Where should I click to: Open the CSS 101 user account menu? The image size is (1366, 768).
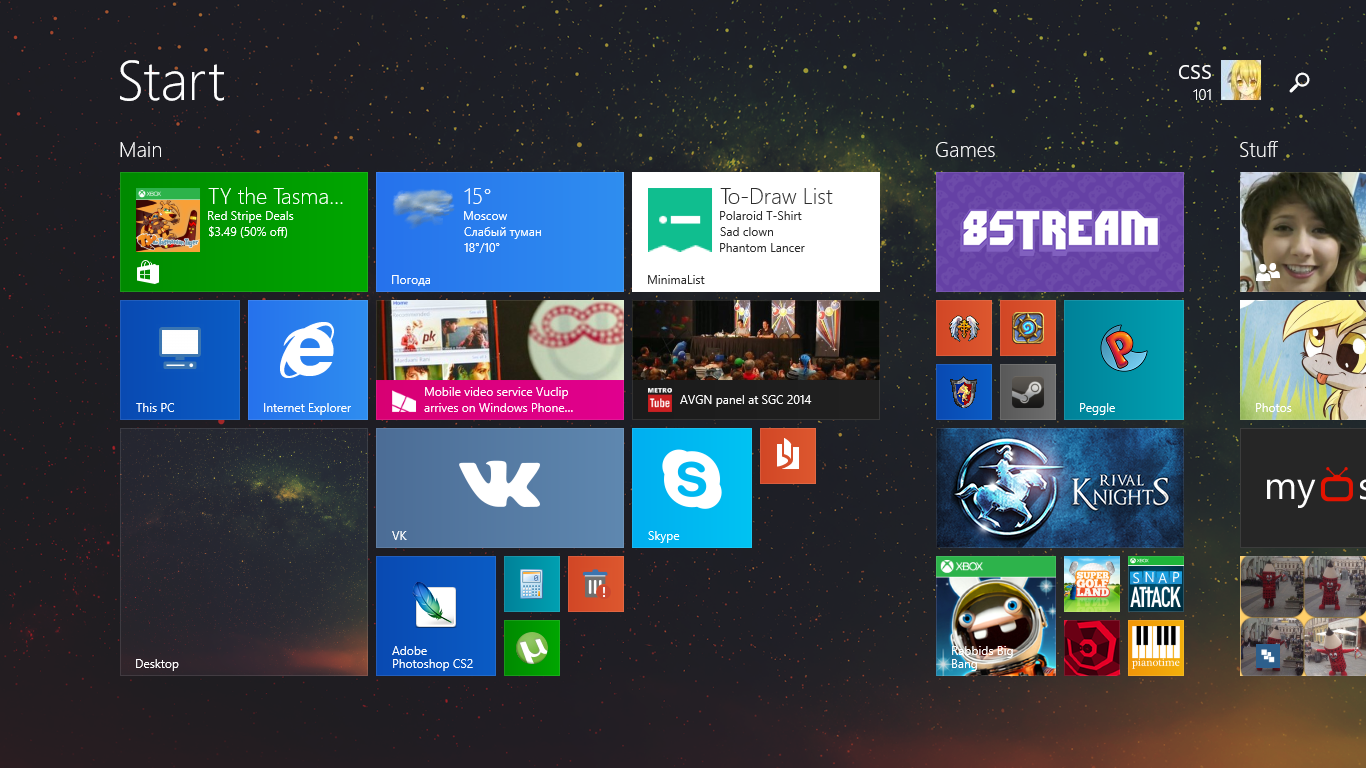pyautogui.click(x=1219, y=80)
